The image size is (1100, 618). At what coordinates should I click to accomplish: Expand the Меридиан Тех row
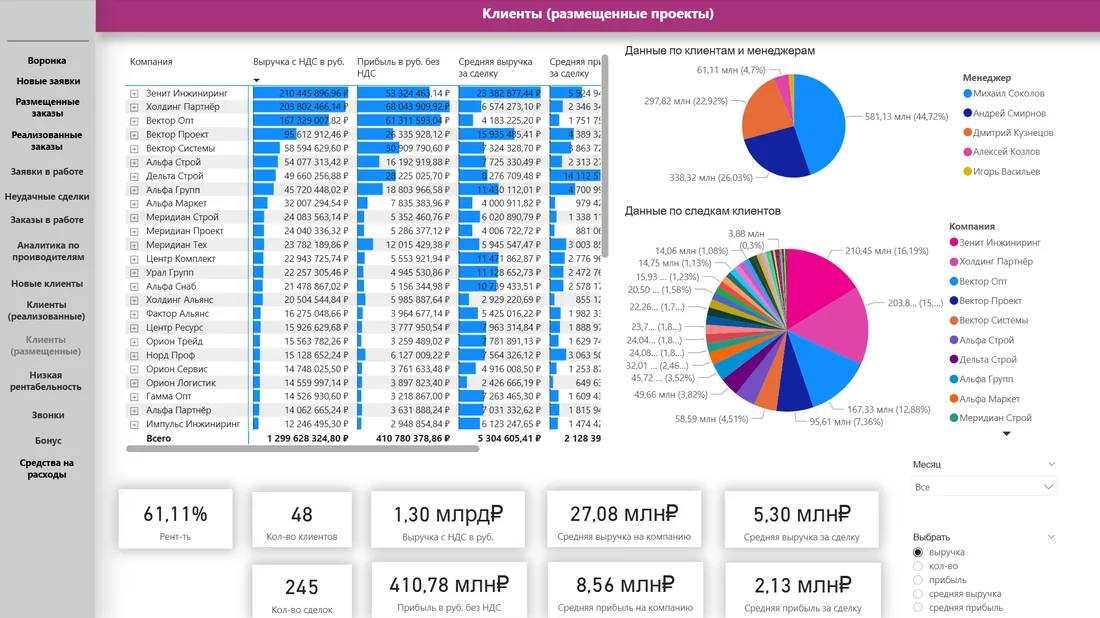tap(134, 245)
